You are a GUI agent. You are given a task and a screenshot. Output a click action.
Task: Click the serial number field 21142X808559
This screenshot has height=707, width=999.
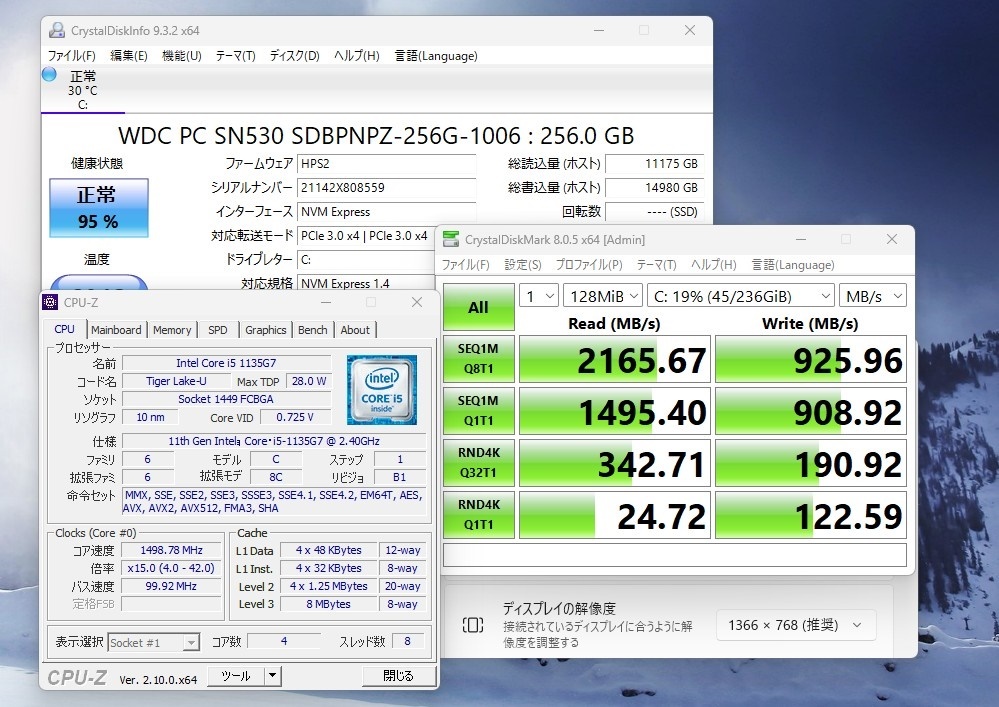point(387,188)
